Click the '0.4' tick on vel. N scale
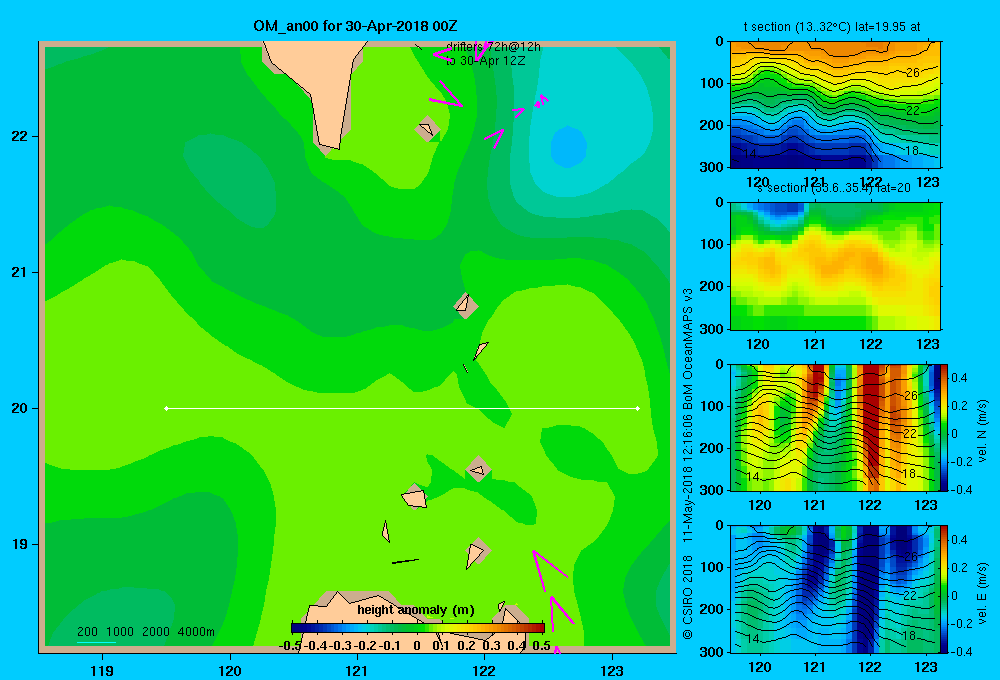The image size is (1000, 680). coord(959,378)
